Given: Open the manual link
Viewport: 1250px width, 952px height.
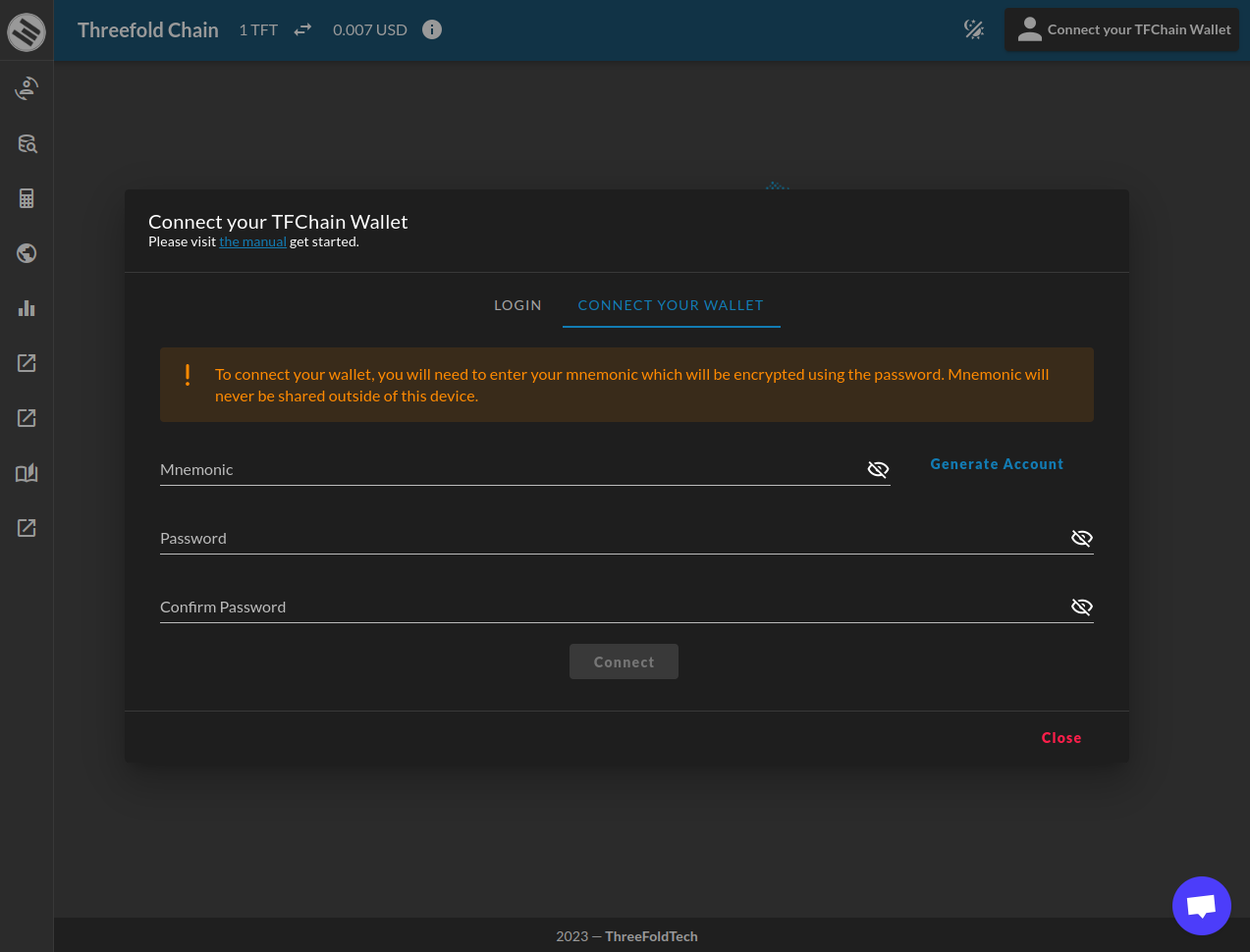Looking at the screenshot, I should 252,241.
